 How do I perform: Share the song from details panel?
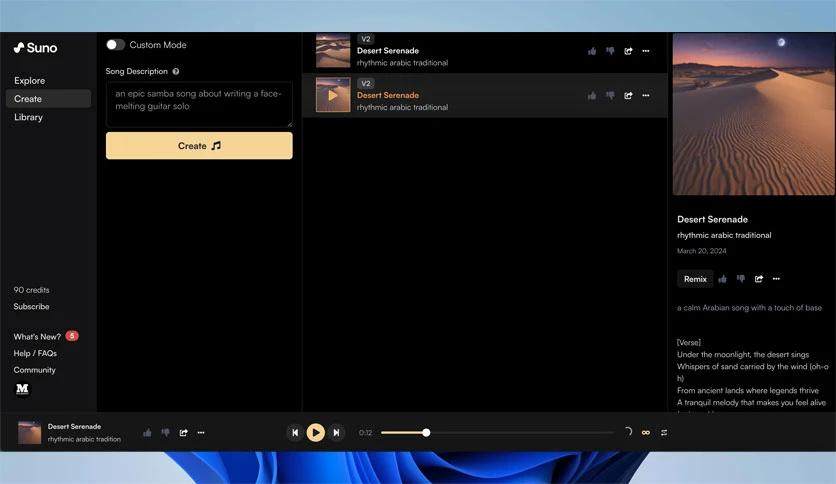coord(759,279)
